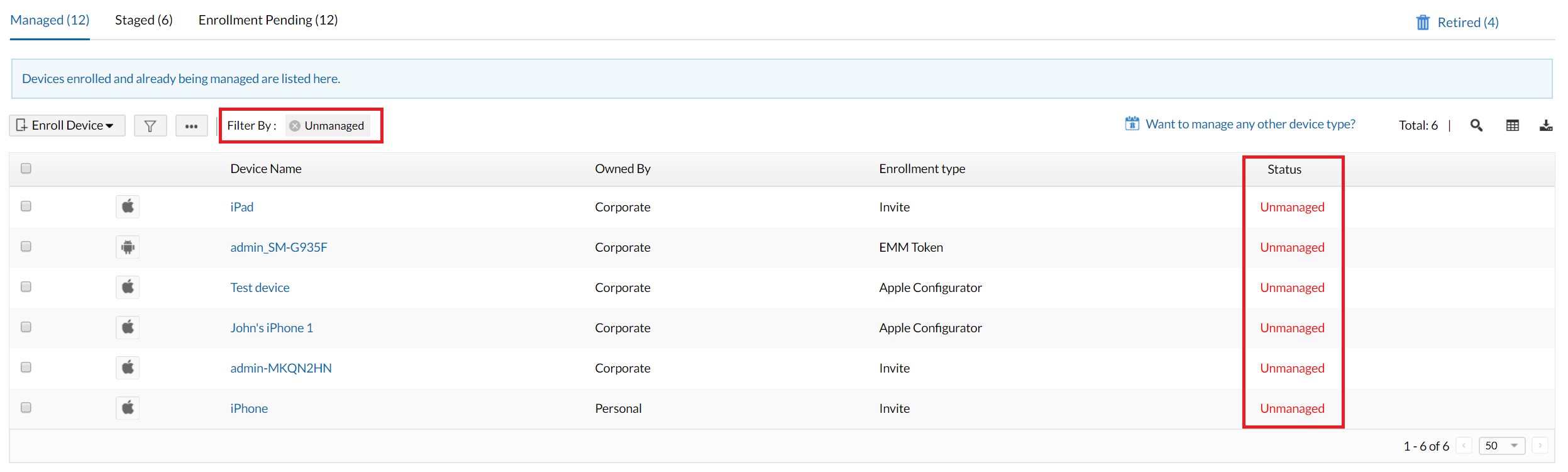The width and height of the screenshot is (1568, 472).
Task: Open the admin-MKQN2HN device link
Action: [x=280, y=368]
